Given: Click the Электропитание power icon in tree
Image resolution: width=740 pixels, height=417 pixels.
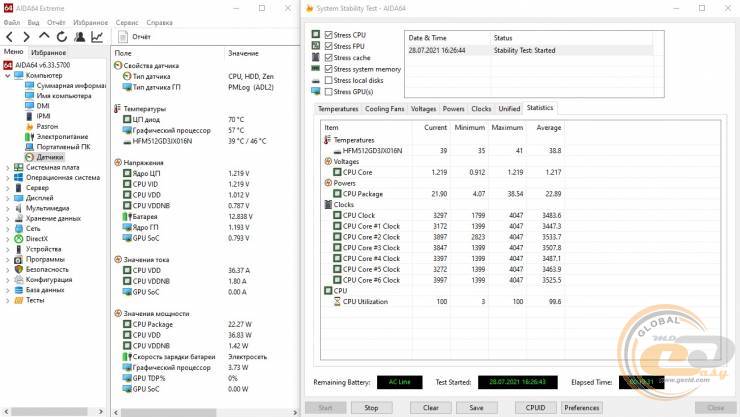Looking at the screenshot, I should tap(29, 137).
